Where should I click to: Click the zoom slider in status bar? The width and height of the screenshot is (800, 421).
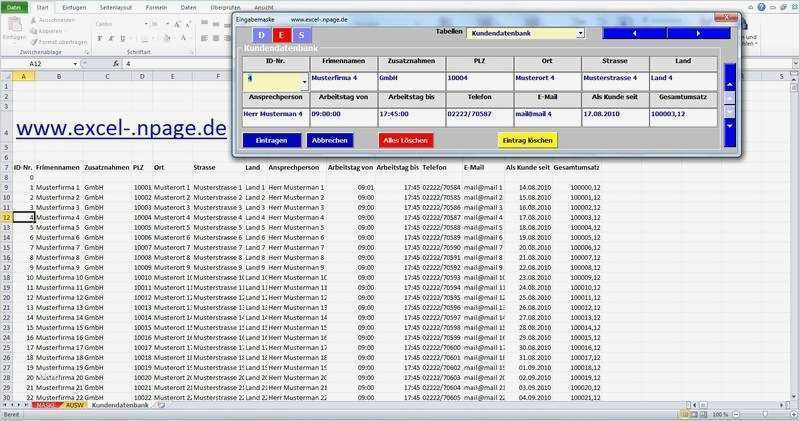click(764, 414)
